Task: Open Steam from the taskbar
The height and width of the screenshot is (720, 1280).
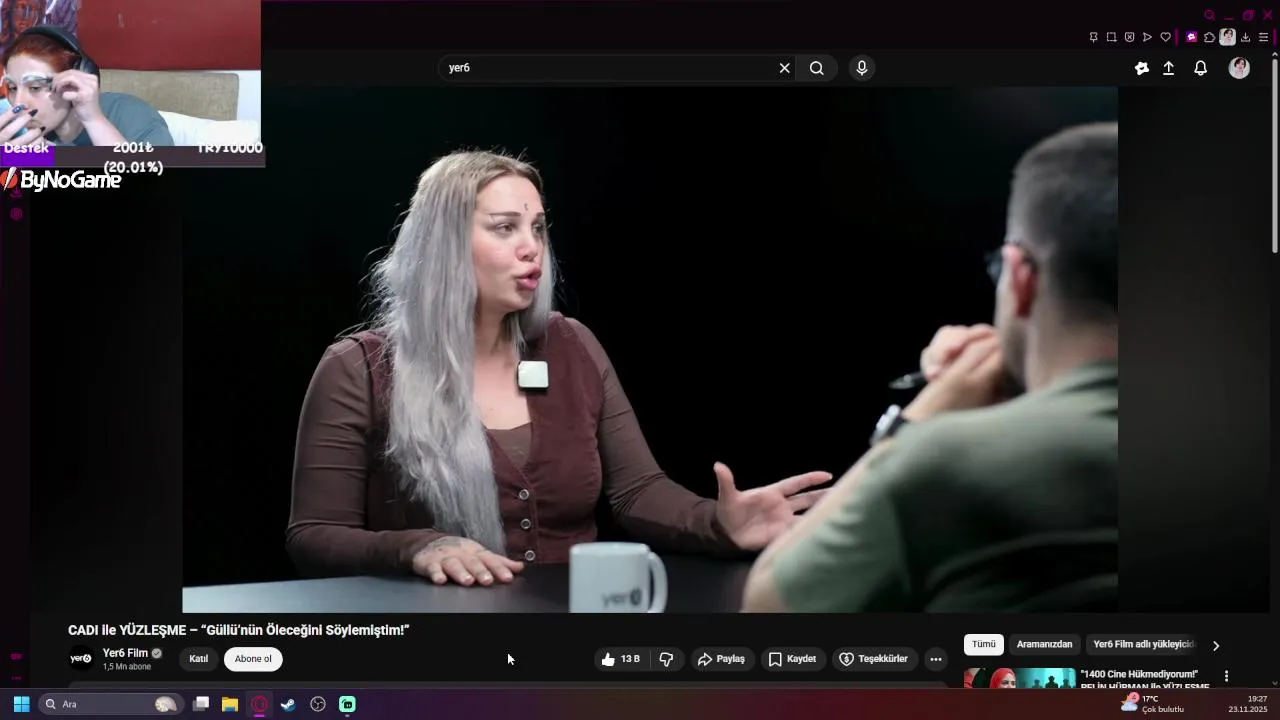Action: point(288,704)
